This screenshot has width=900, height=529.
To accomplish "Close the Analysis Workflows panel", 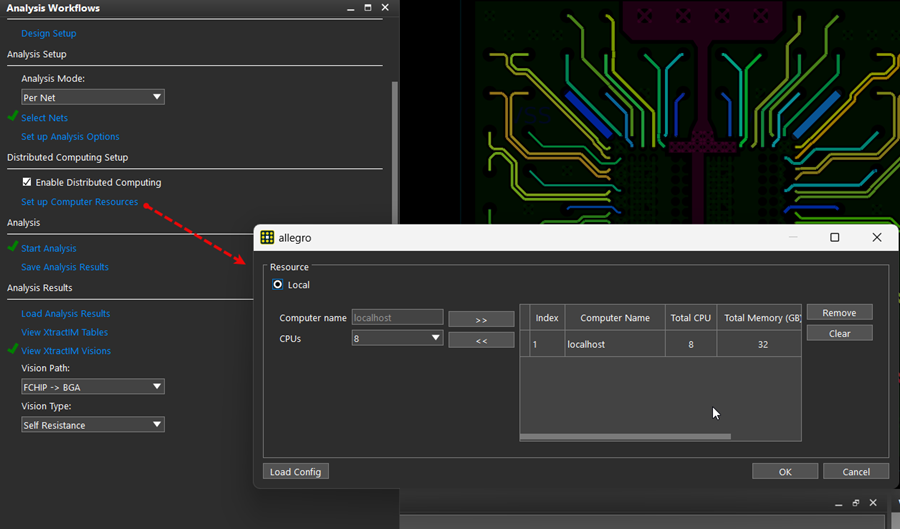I will click(x=385, y=8).
